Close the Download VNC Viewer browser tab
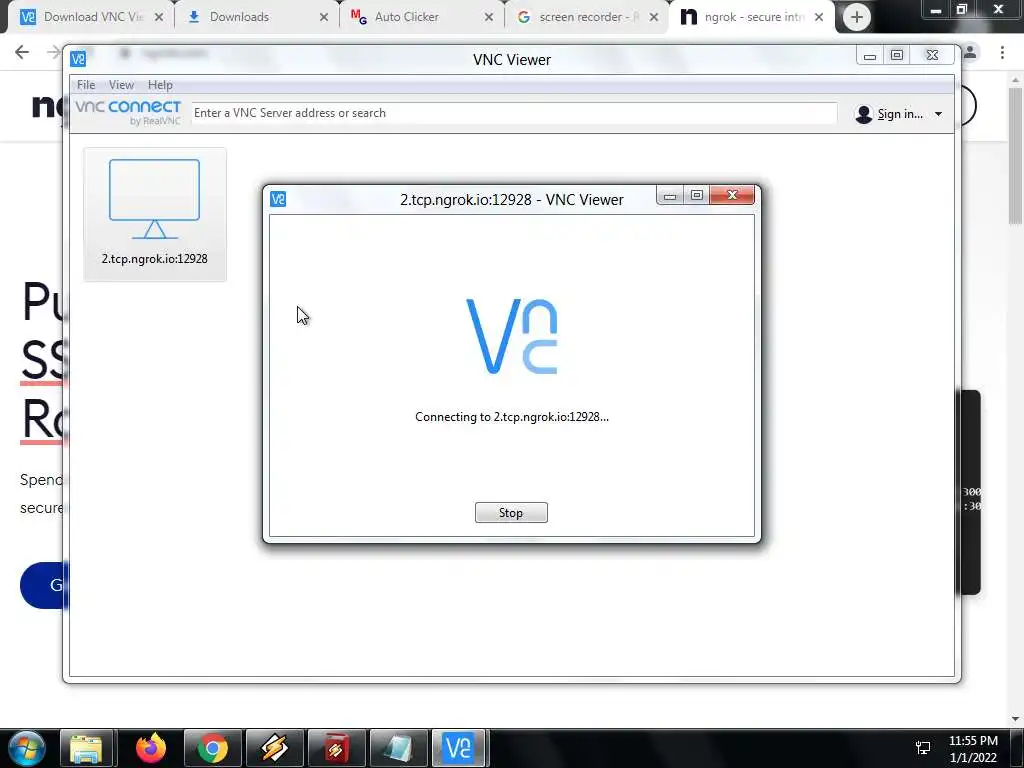Image resolution: width=1024 pixels, height=768 pixels. 159,17
